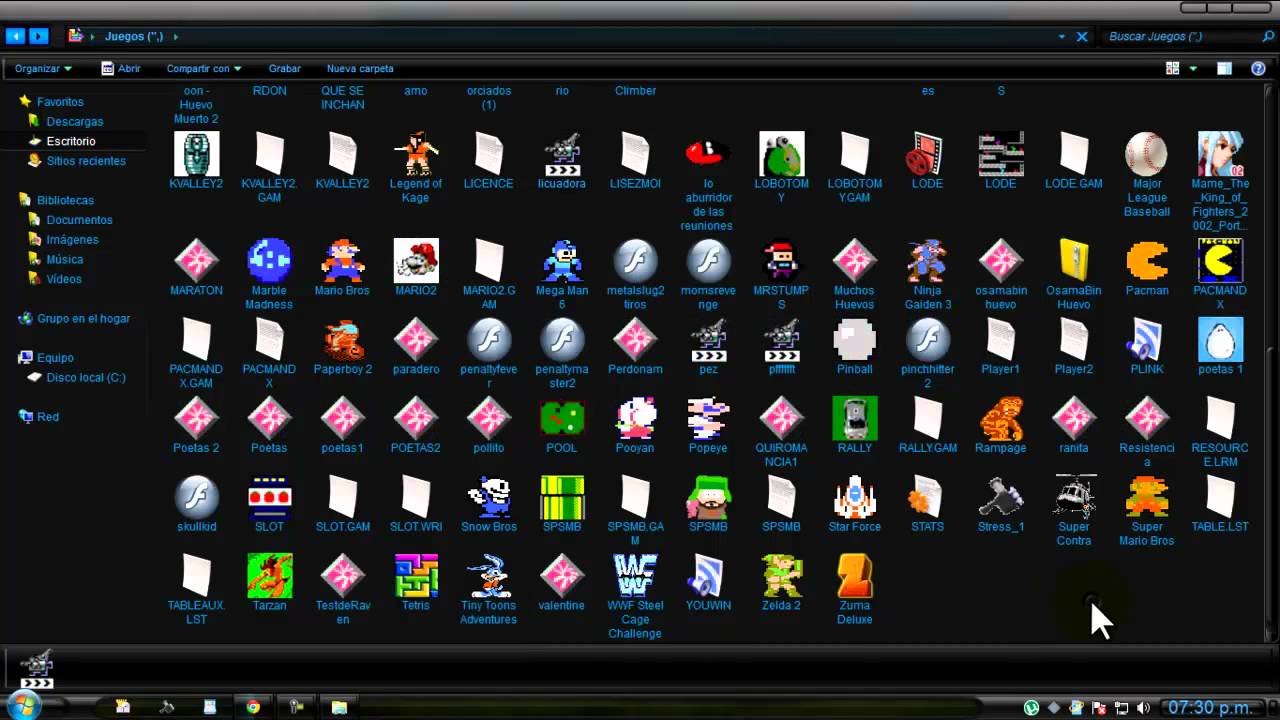
Task: Open the Tarzan game icon
Action: pos(269,576)
